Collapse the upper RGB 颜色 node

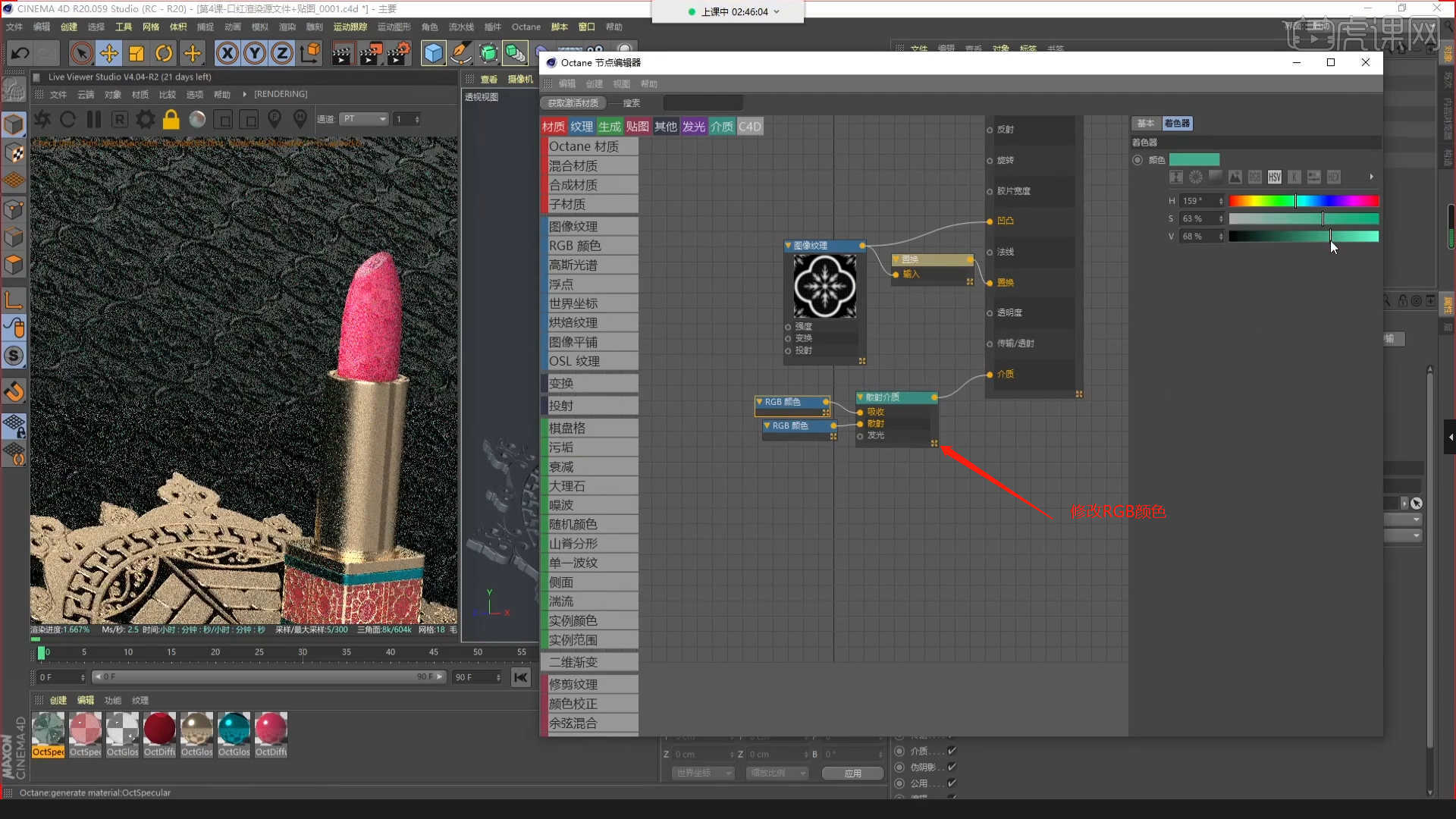coord(760,402)
